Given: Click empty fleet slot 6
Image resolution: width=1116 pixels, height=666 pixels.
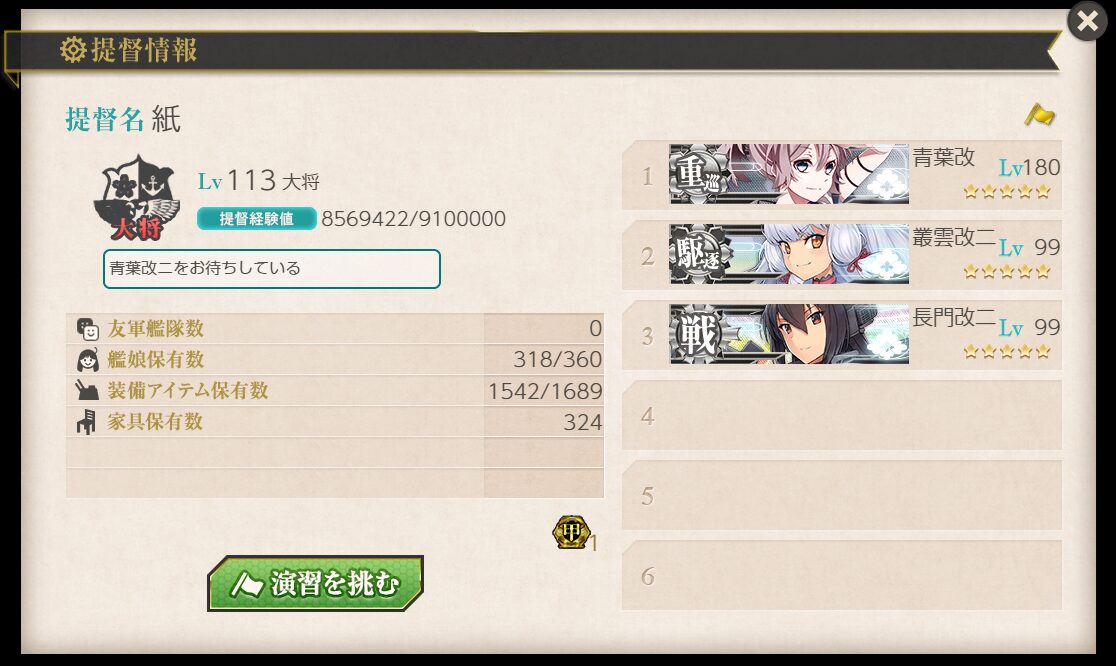Looking at the screenshot, I should tap(842, 575).
